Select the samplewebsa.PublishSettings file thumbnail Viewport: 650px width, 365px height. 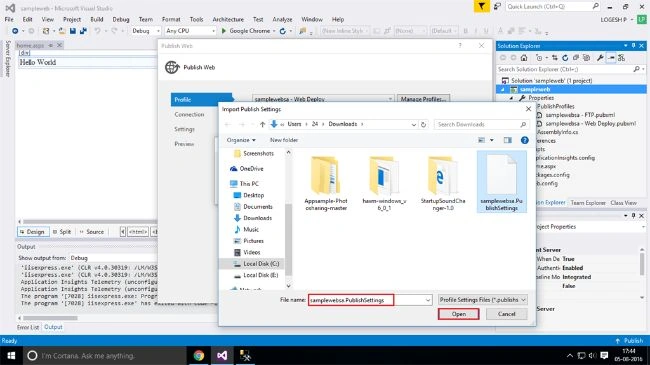coord(501,182)
